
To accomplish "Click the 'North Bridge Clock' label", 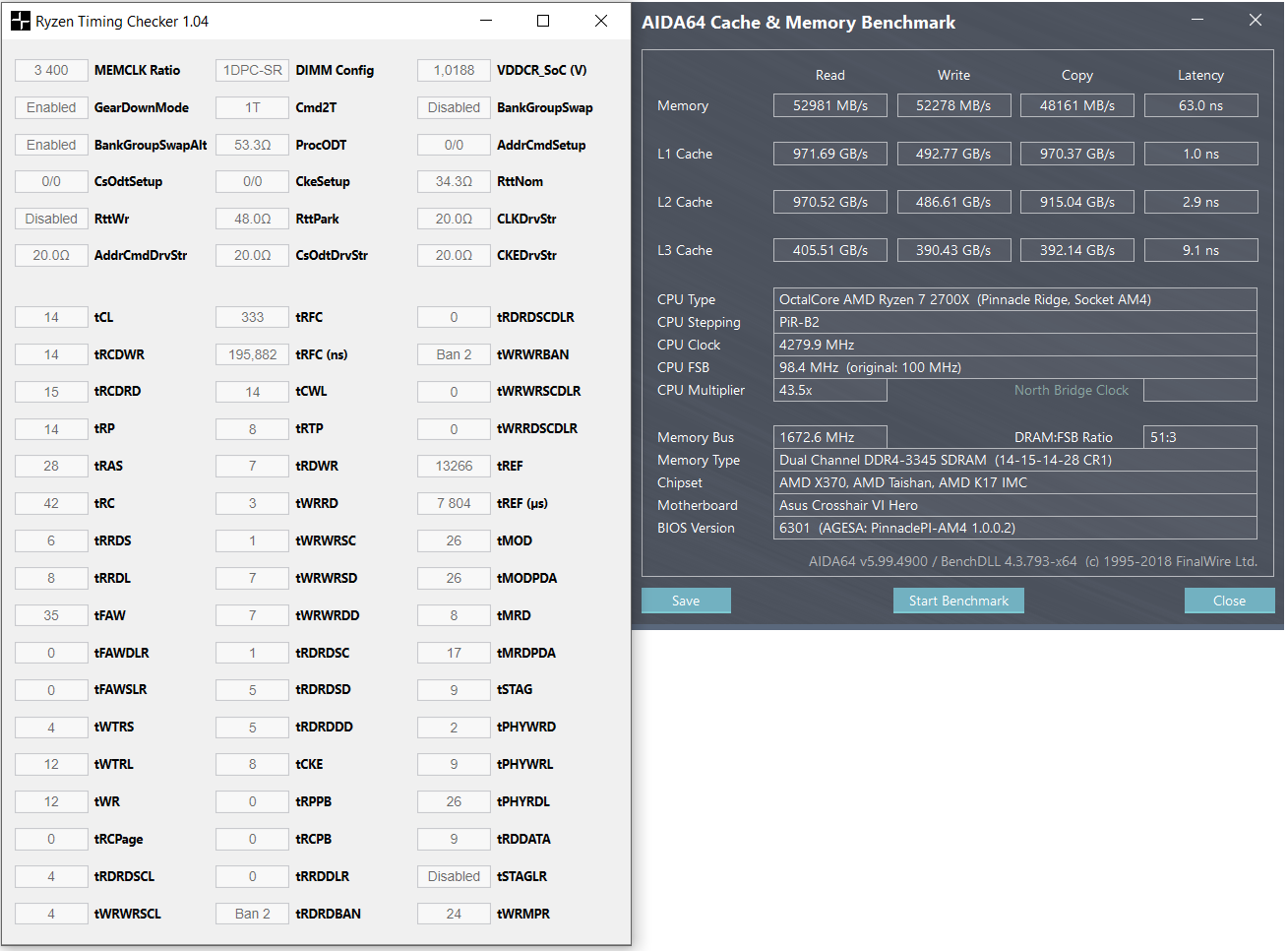I will 1072,390.
